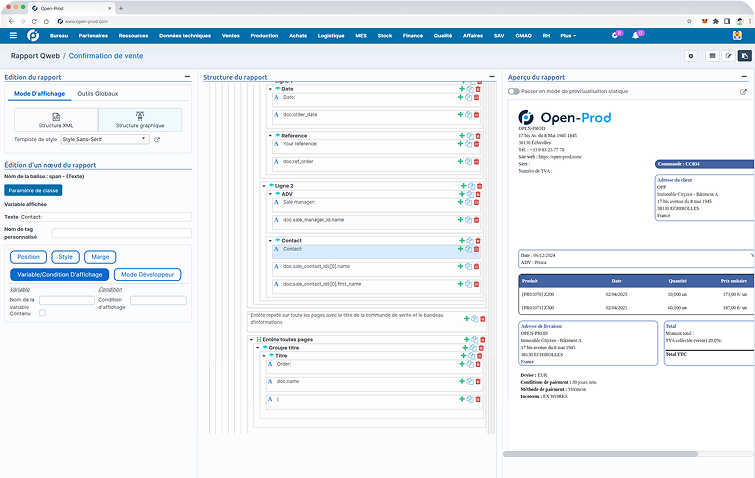Viewport: 755px width, 478px height.
Task: Add a node after doc.sale_contact_ids[0].name
Action: tap(460, 266)
